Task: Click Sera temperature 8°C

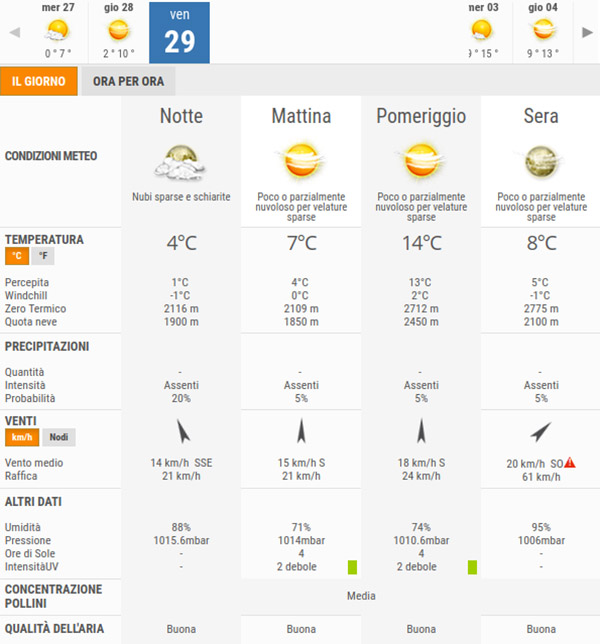Action: pos(542,243)
